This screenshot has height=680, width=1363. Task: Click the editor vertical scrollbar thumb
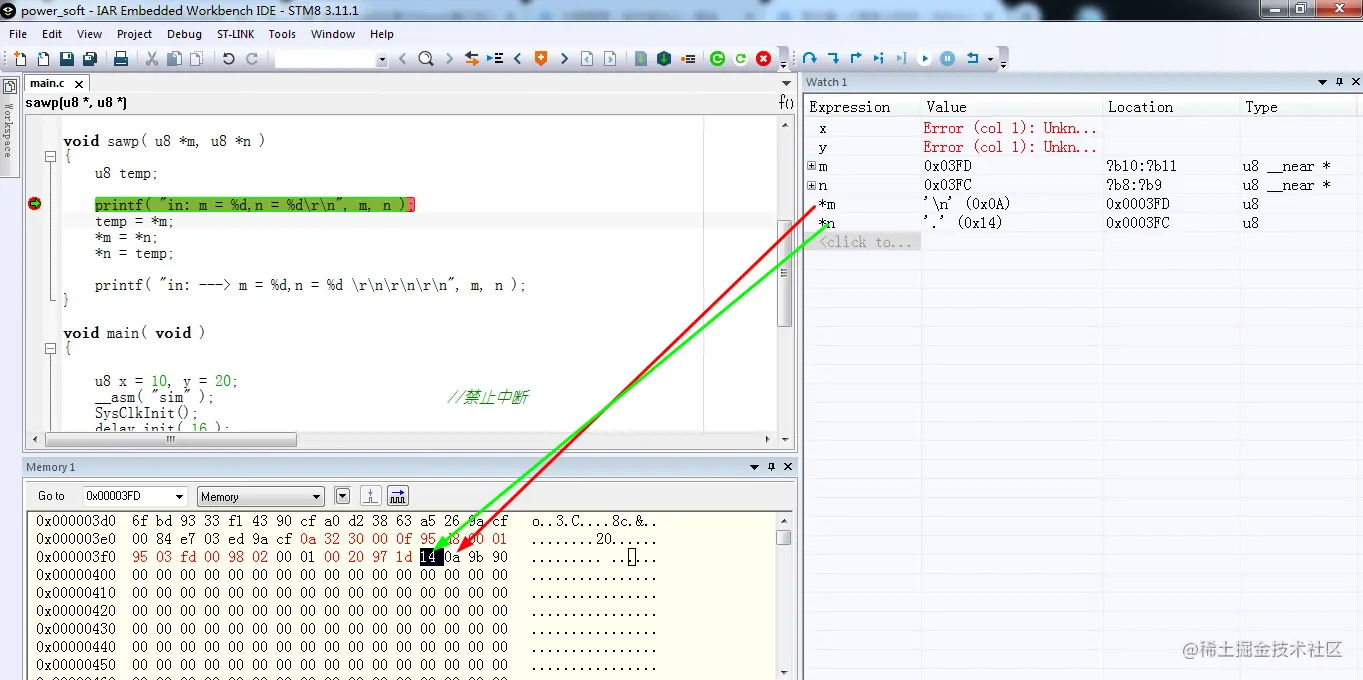(x=785, y=272)
